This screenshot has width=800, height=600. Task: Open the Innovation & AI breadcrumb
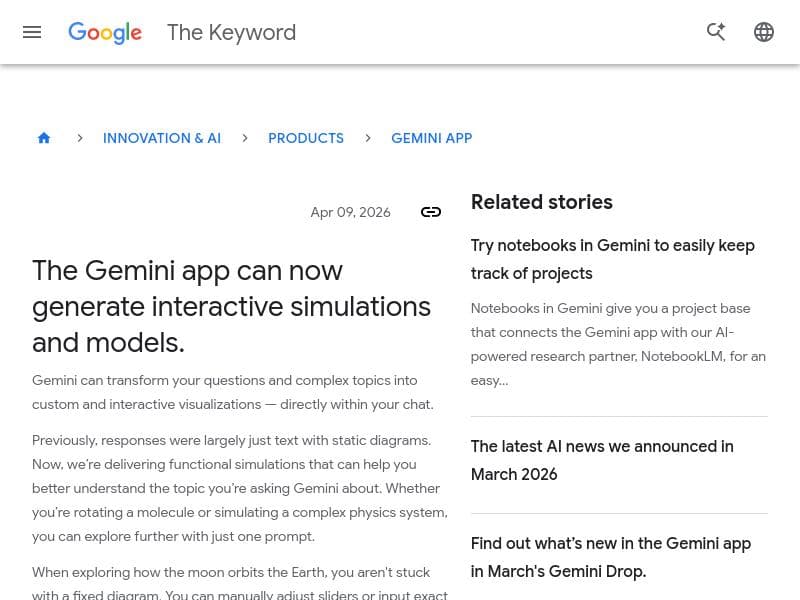(x=162, y=138)
